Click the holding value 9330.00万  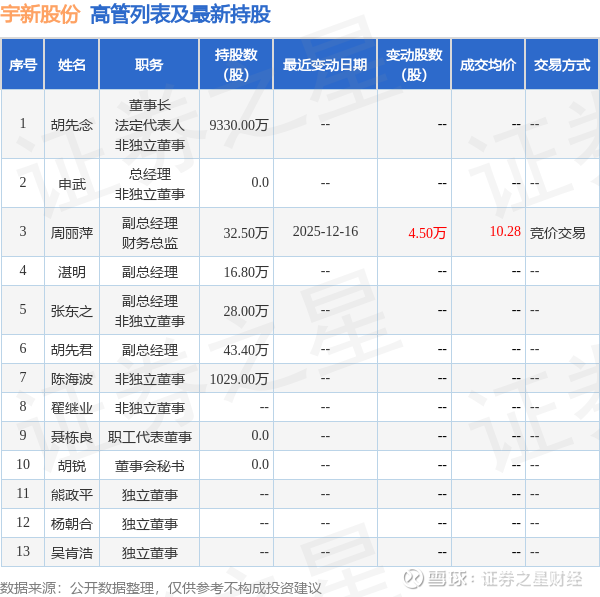click(x=239, y=125)
